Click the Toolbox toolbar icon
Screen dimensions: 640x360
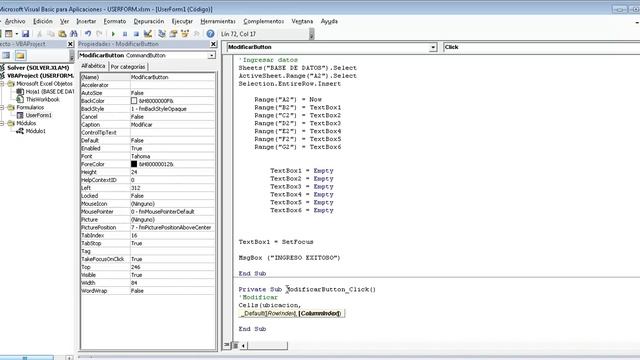(x=196, y=34)
